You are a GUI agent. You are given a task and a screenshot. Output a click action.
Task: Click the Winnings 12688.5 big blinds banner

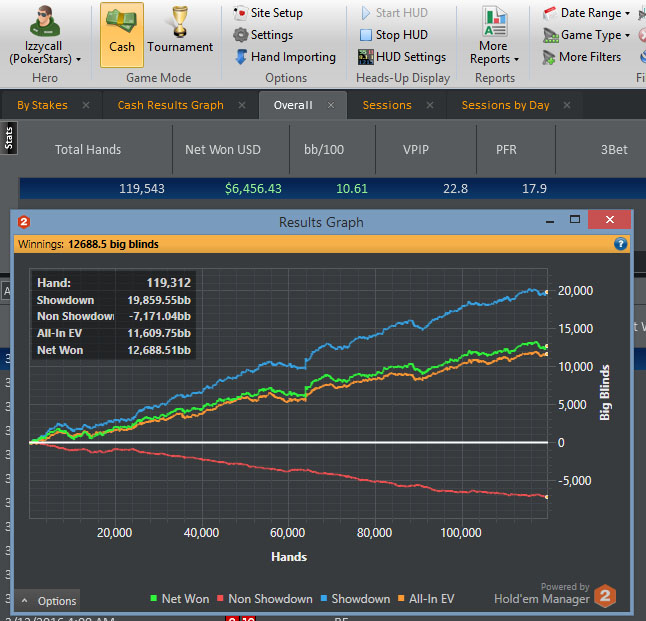321,244
